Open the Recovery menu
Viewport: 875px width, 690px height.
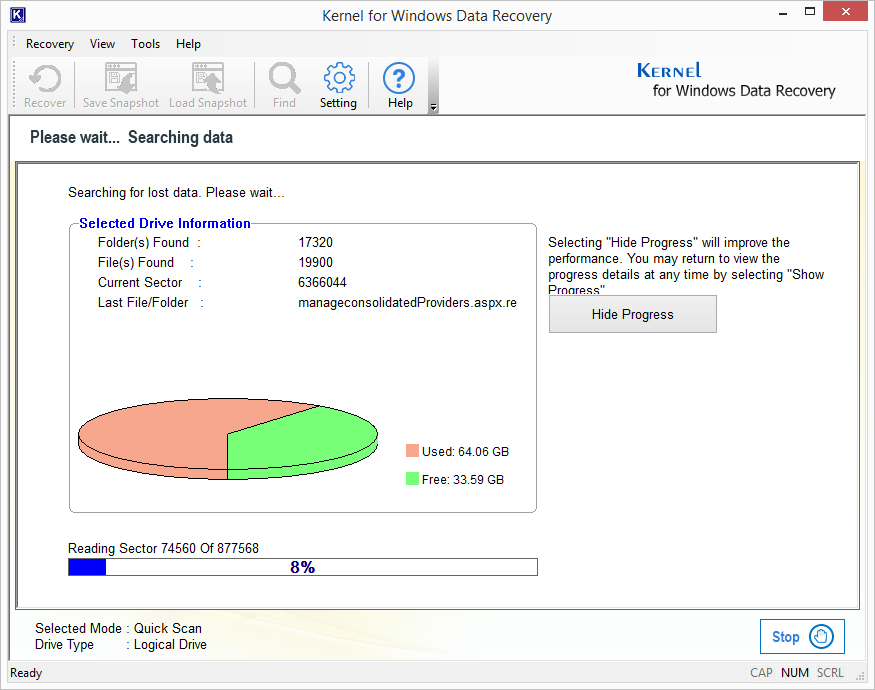coord(50,44)
